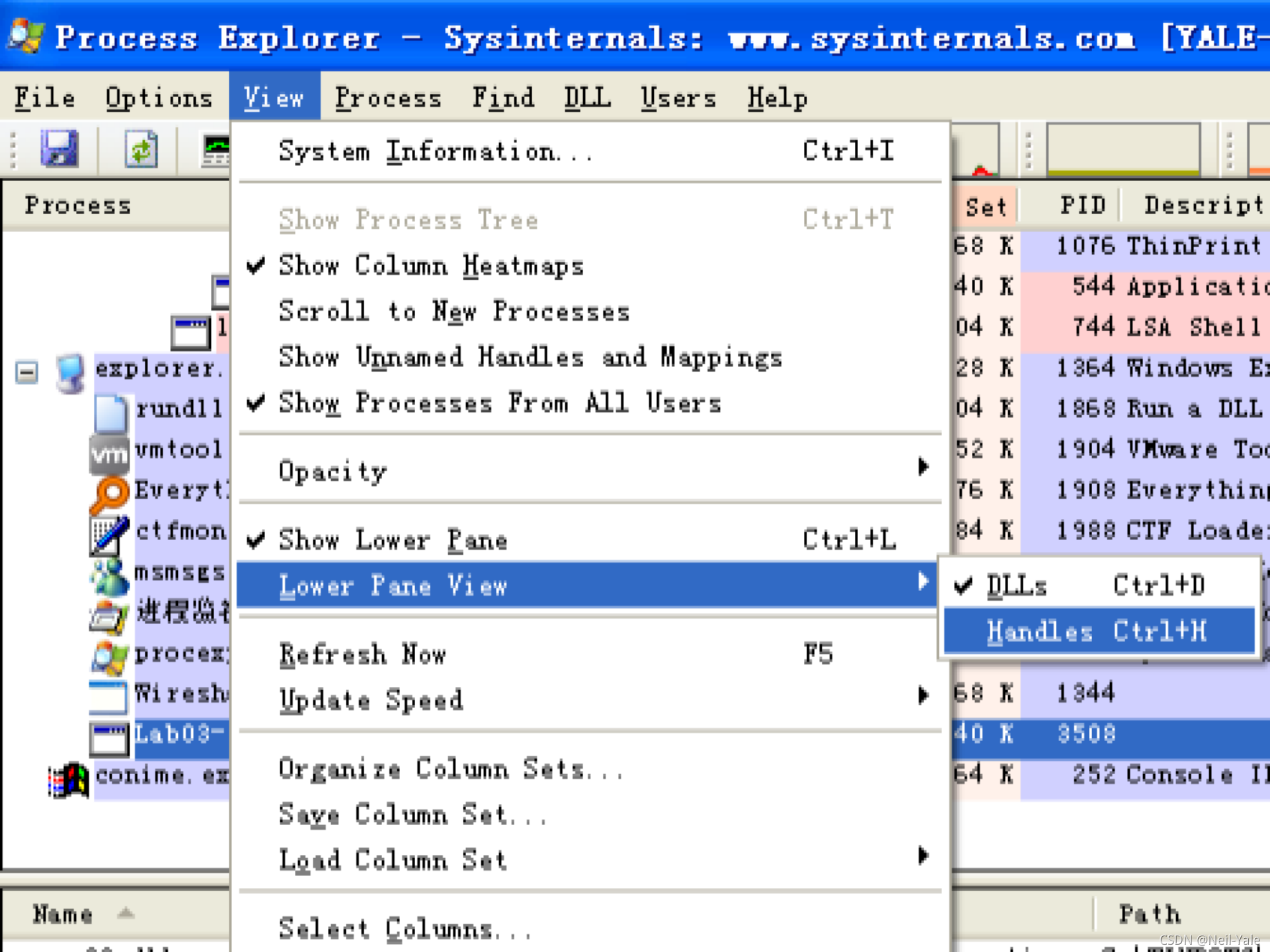
Task: Click the Process Explorer title bar icon
Action: [x=26, y=36]
